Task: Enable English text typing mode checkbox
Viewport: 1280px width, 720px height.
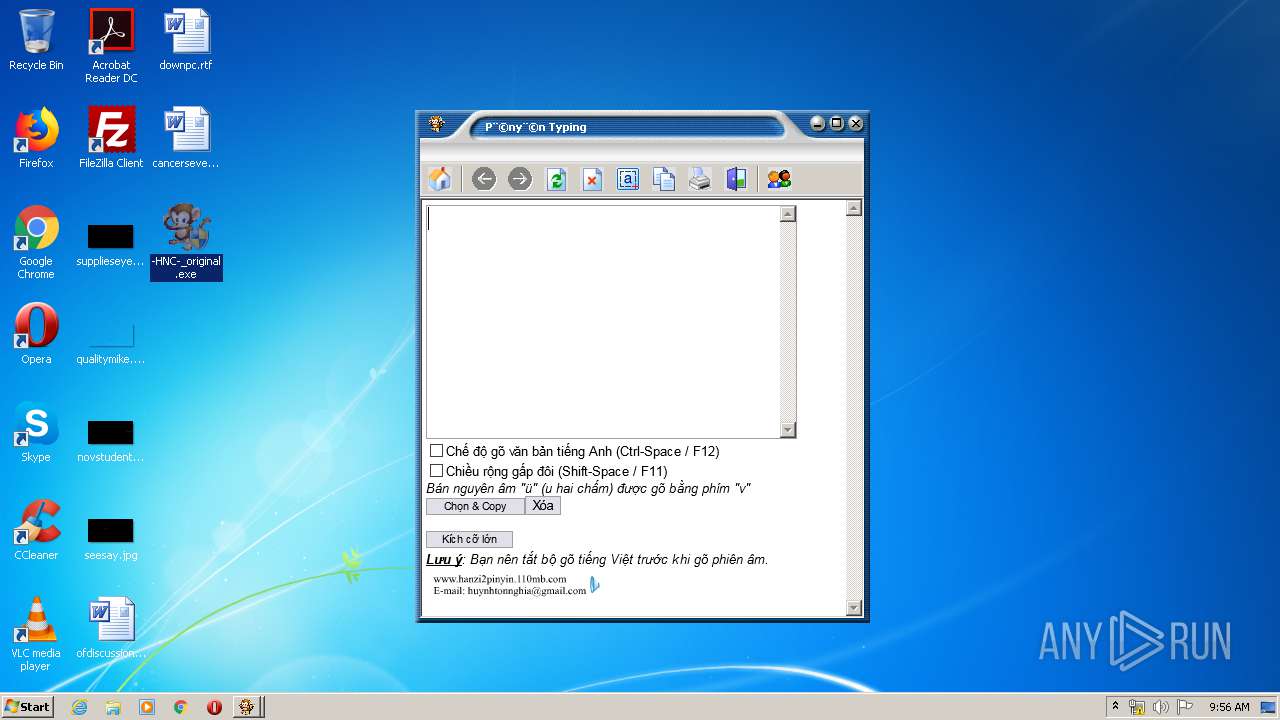Action: pos(436,451)
